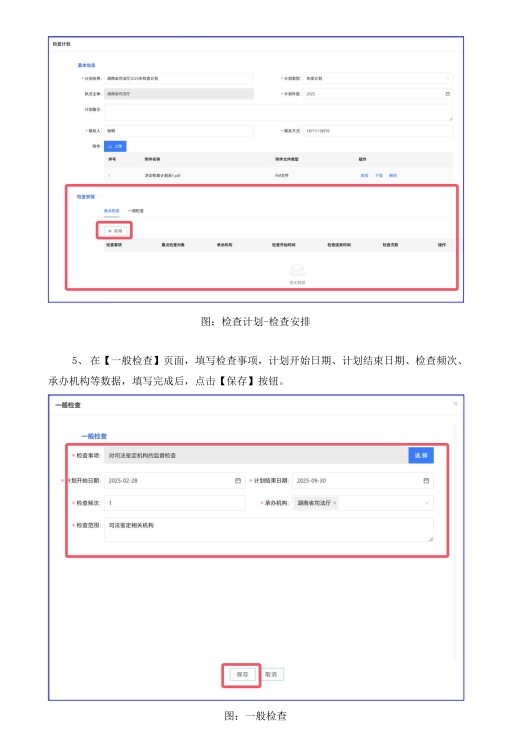Click the 取消 button

[271, 675]
